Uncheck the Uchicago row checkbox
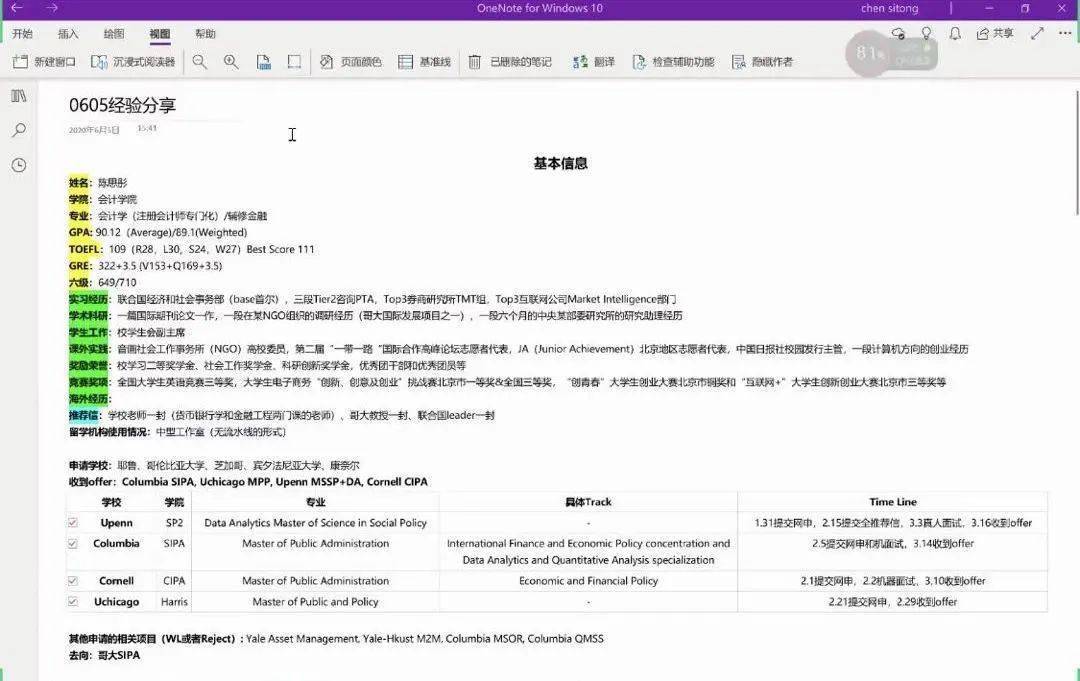1080x681 pixels. [73, 601]
